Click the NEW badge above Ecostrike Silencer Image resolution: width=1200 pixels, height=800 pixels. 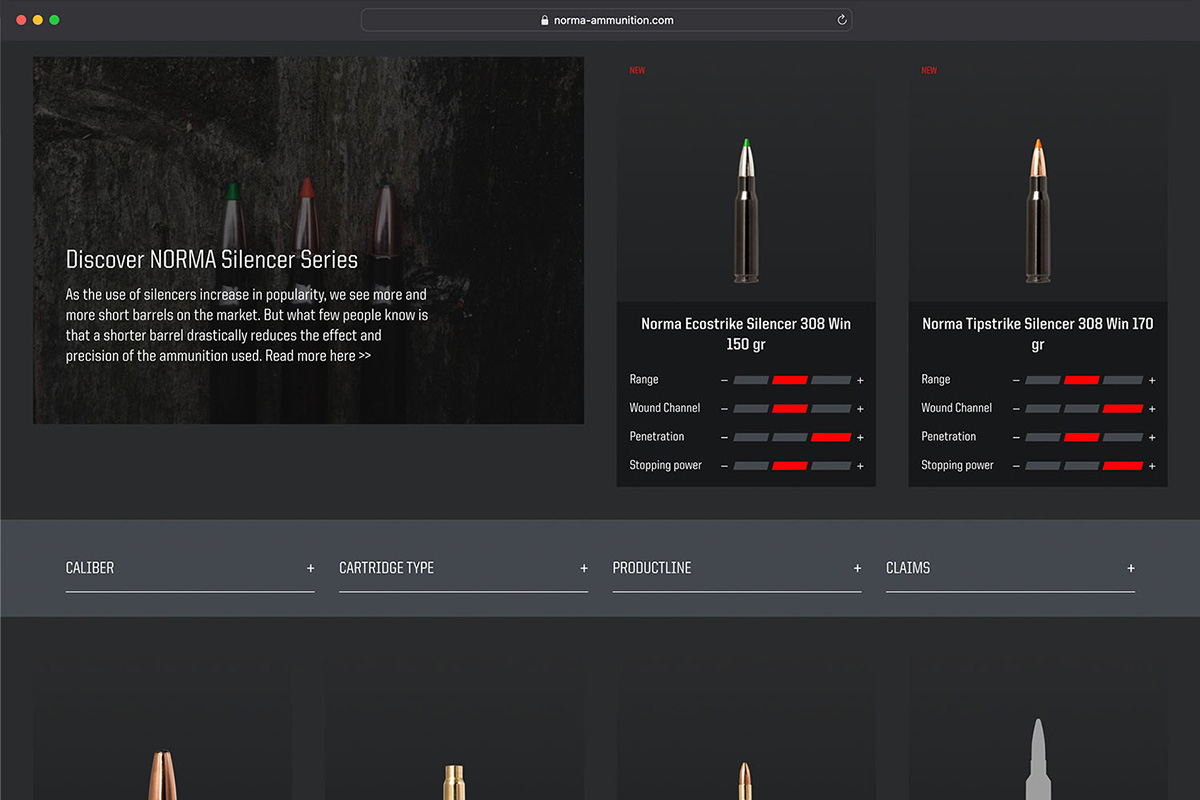point(637,71)
